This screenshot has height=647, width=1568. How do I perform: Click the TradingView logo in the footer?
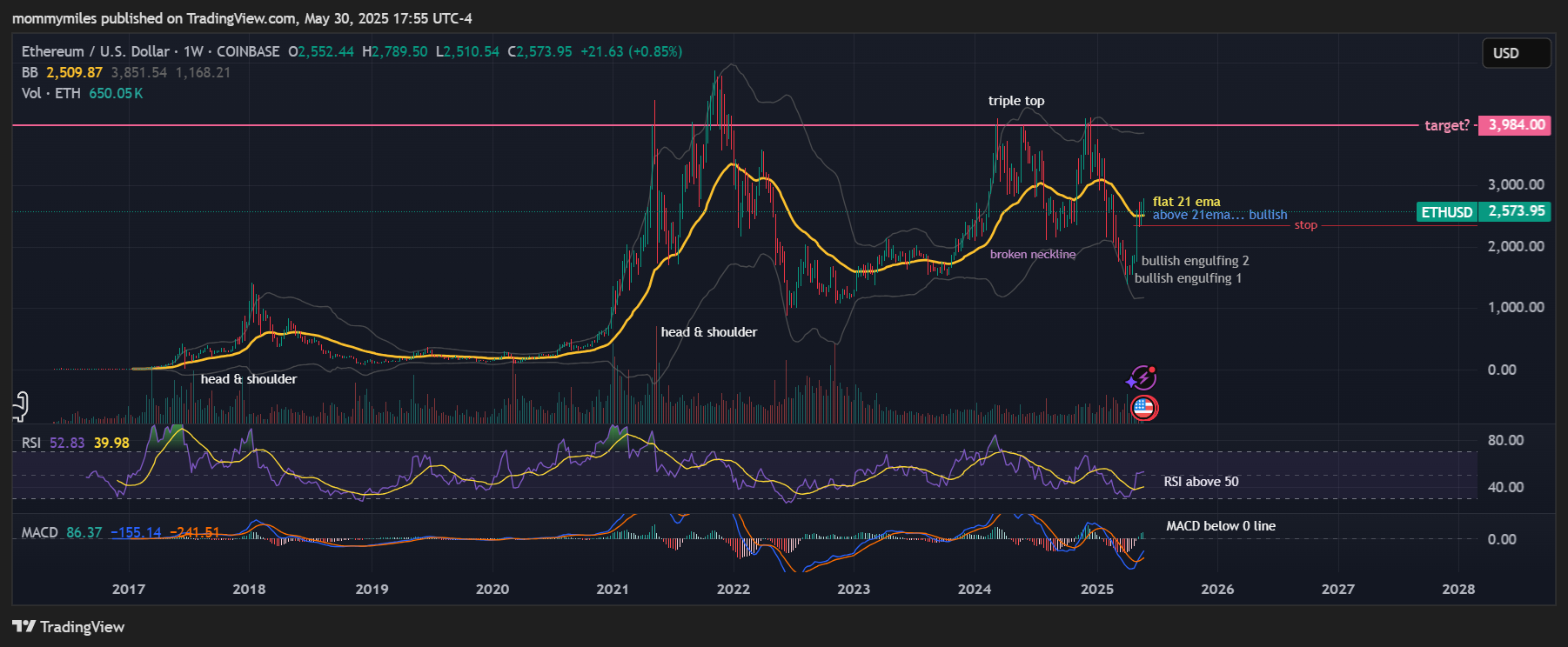click(69, 627)
